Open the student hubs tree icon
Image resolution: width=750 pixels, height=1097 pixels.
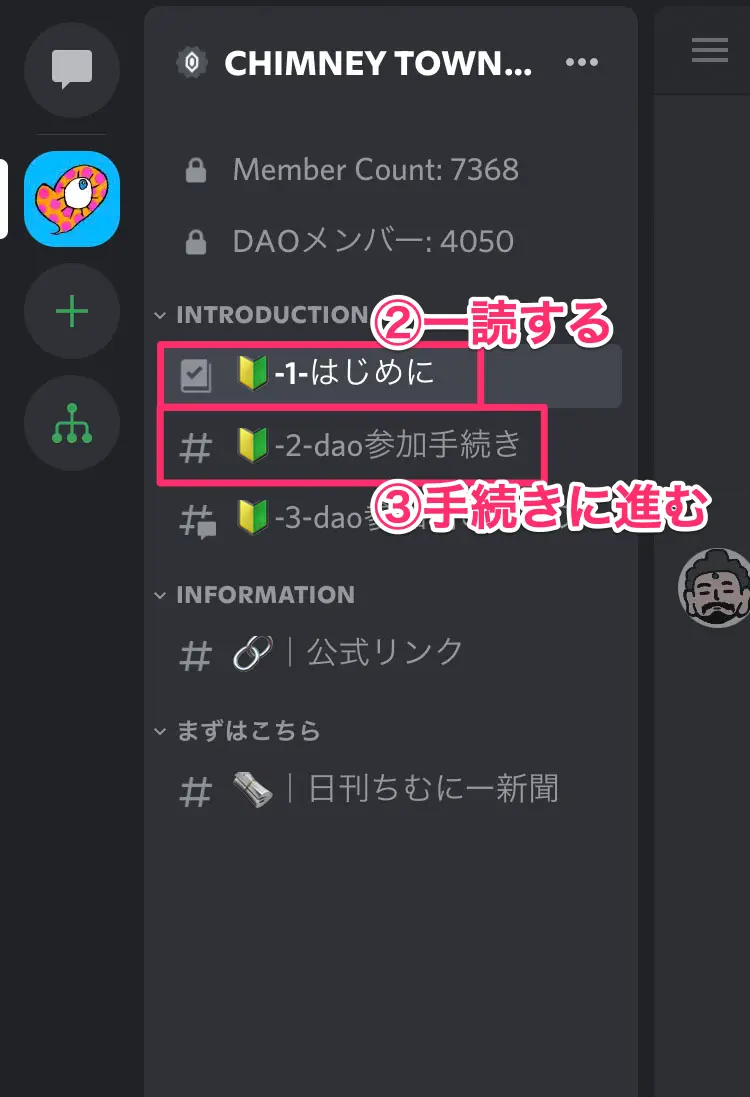(72, 423)
